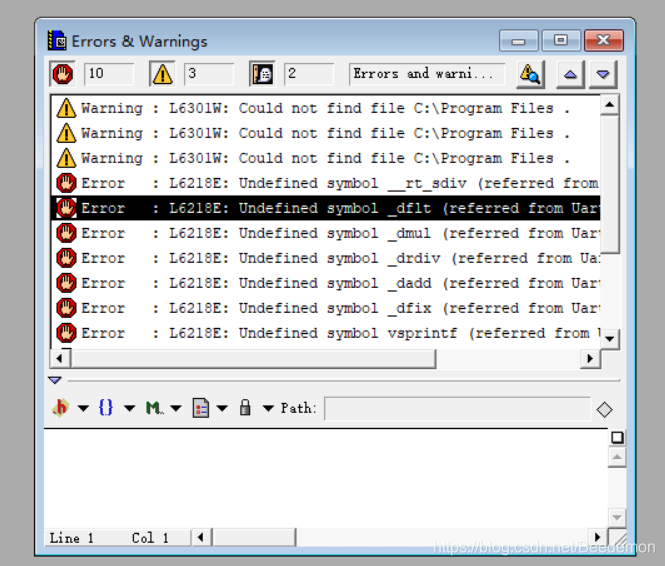Click the 'Line 1 Col 1' position indicator
This screenshot has height=566, width=665.
click(x=117, y=538)
